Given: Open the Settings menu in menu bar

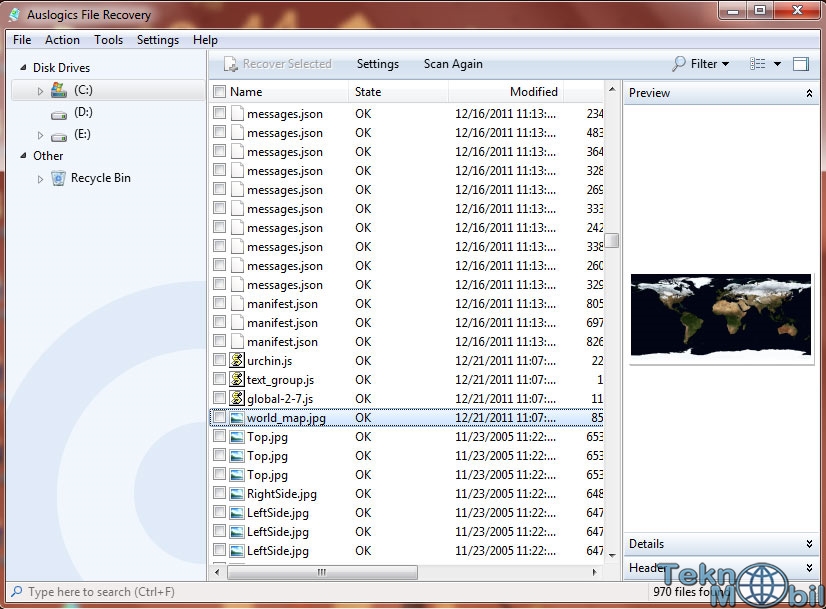Looking at the screenshot, I should 158,40.
